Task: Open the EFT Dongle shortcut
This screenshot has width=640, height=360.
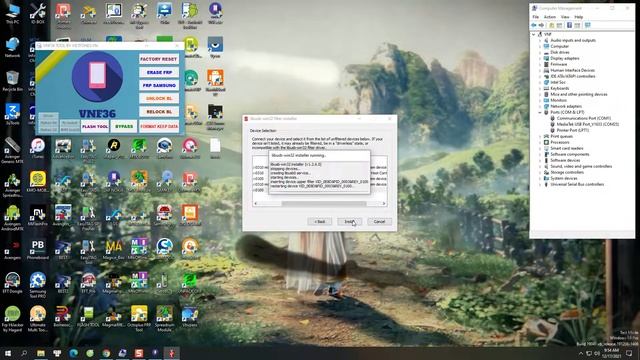Action: point(12,283)
